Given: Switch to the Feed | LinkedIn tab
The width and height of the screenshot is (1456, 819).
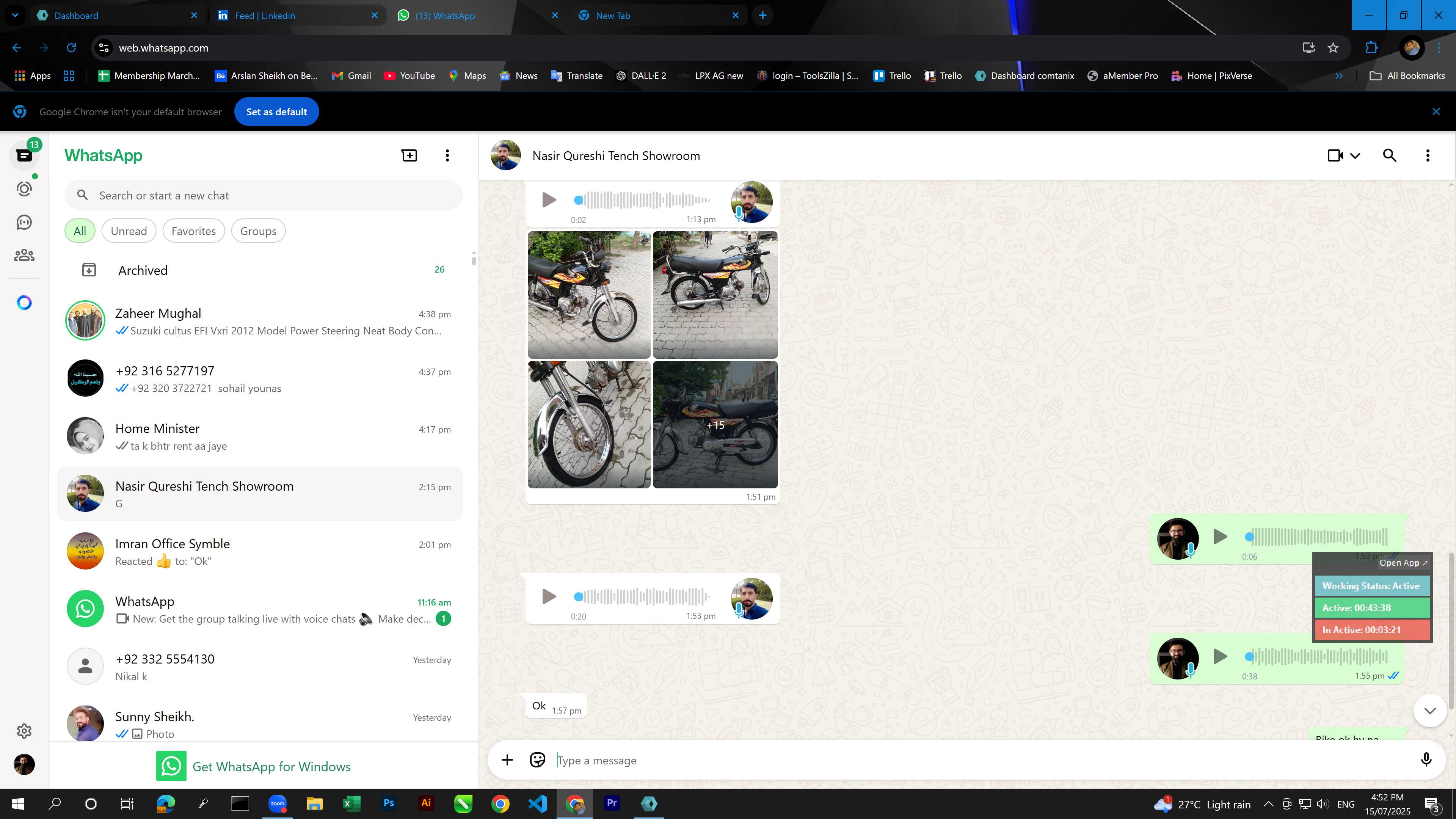Looking at the screenshot, I should click(297, 15).
